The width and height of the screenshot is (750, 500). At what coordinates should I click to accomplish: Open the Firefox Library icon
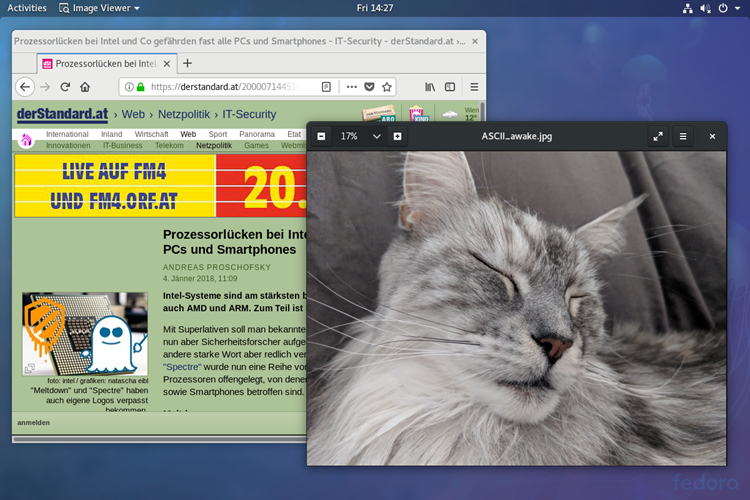[x=430, y=87]
